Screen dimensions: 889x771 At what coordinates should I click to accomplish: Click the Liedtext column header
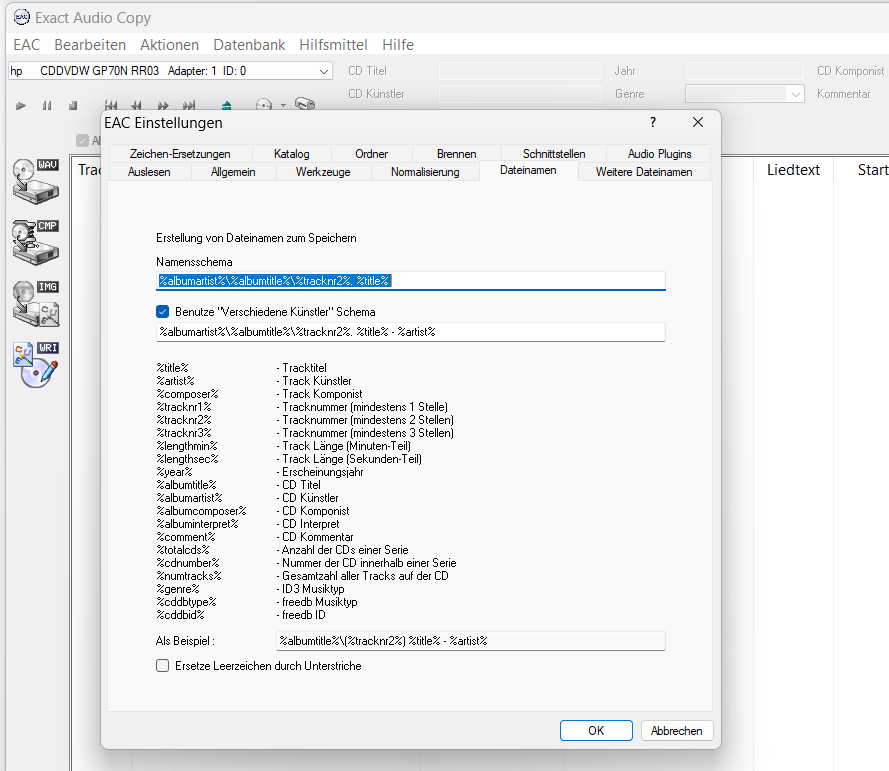pos(793,170)
